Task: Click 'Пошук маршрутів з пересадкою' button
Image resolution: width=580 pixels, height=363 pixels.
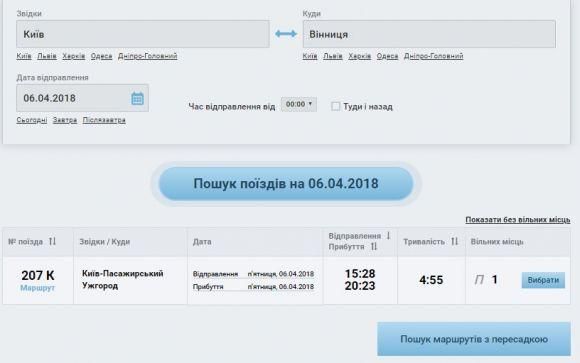Action: pos(474,339)
